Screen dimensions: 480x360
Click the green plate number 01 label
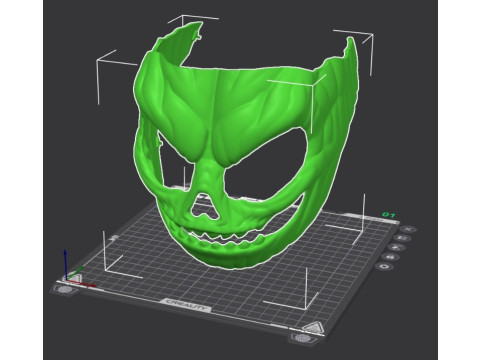coord(389,215)
